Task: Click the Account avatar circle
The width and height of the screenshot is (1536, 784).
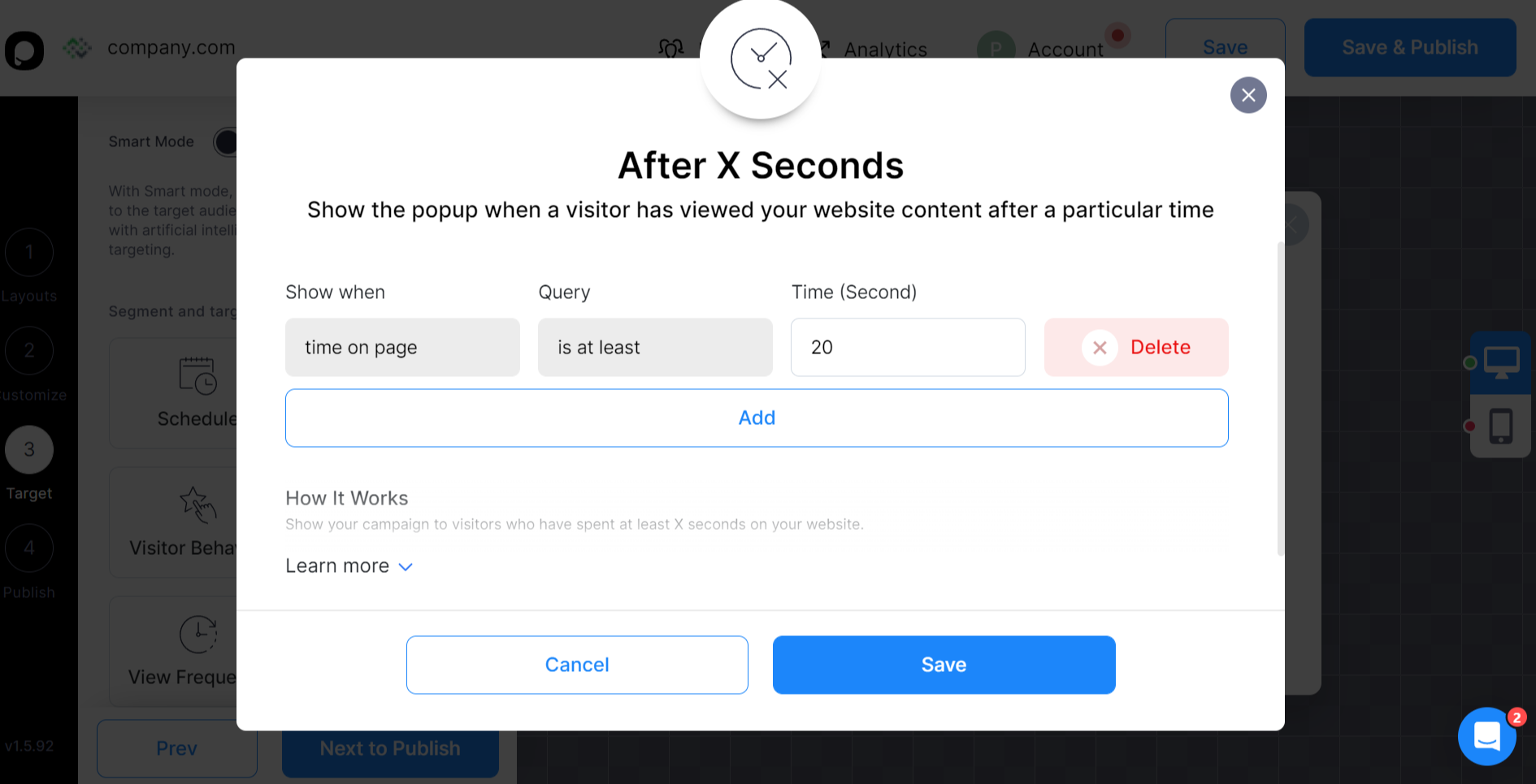Action: coord(995,48)
